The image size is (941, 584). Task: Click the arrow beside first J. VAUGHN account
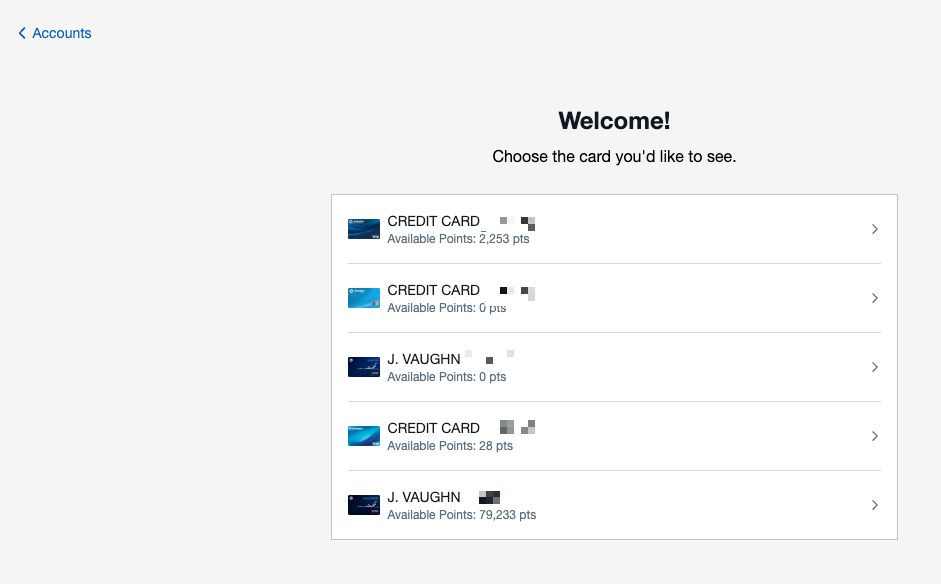(875, 366)
